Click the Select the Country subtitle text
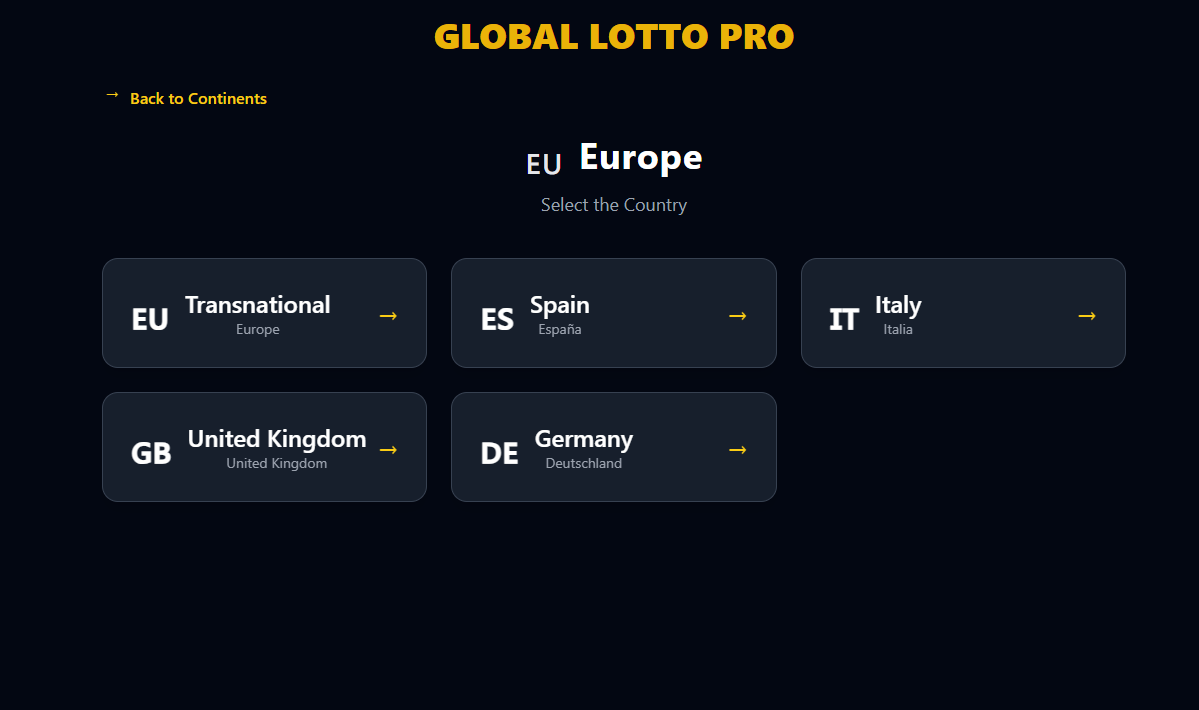This screenshot has height=710, width=1199. (613, 204)
